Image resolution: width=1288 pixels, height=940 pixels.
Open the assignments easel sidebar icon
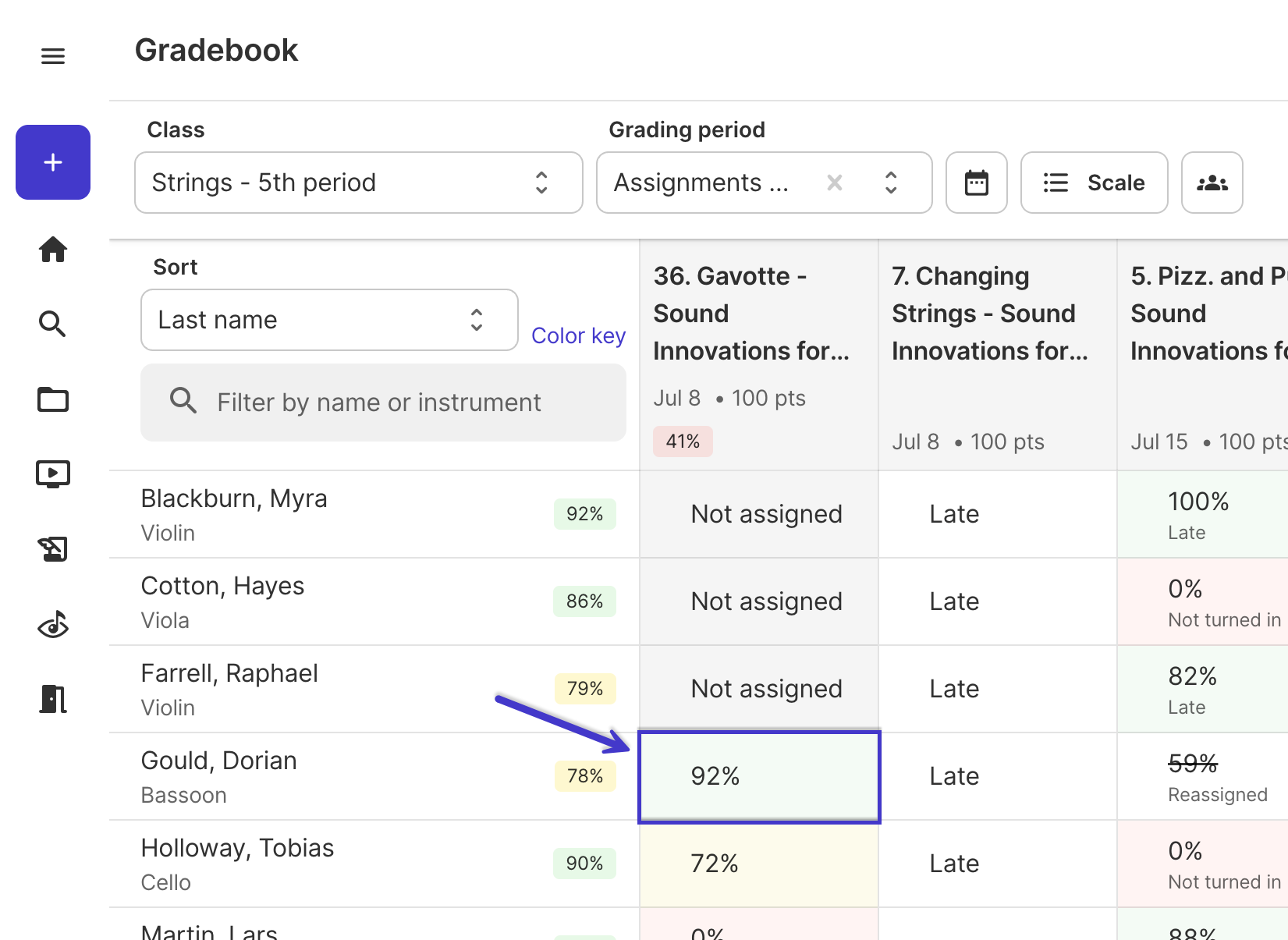[x=53, y=549]
